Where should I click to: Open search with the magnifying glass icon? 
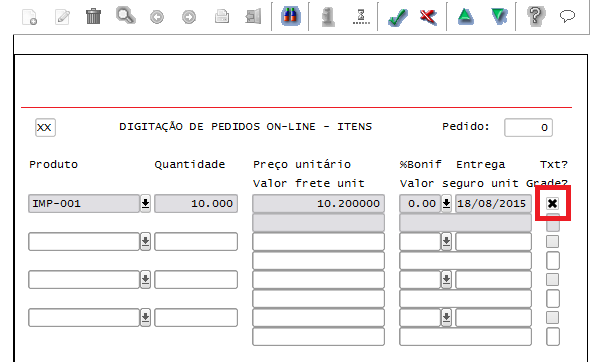pos(126,16)
